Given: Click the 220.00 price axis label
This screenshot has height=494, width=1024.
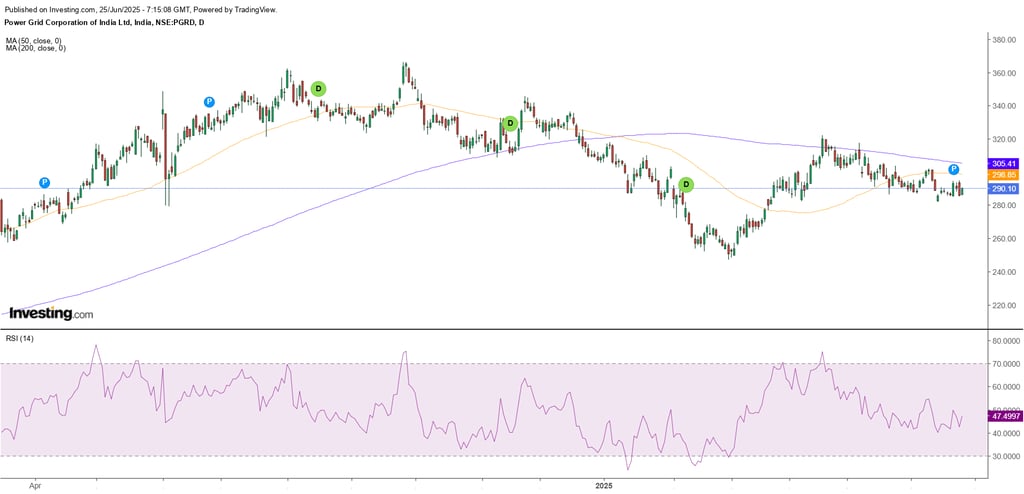Looking at the screenshot, I should tap(1006, 305).
